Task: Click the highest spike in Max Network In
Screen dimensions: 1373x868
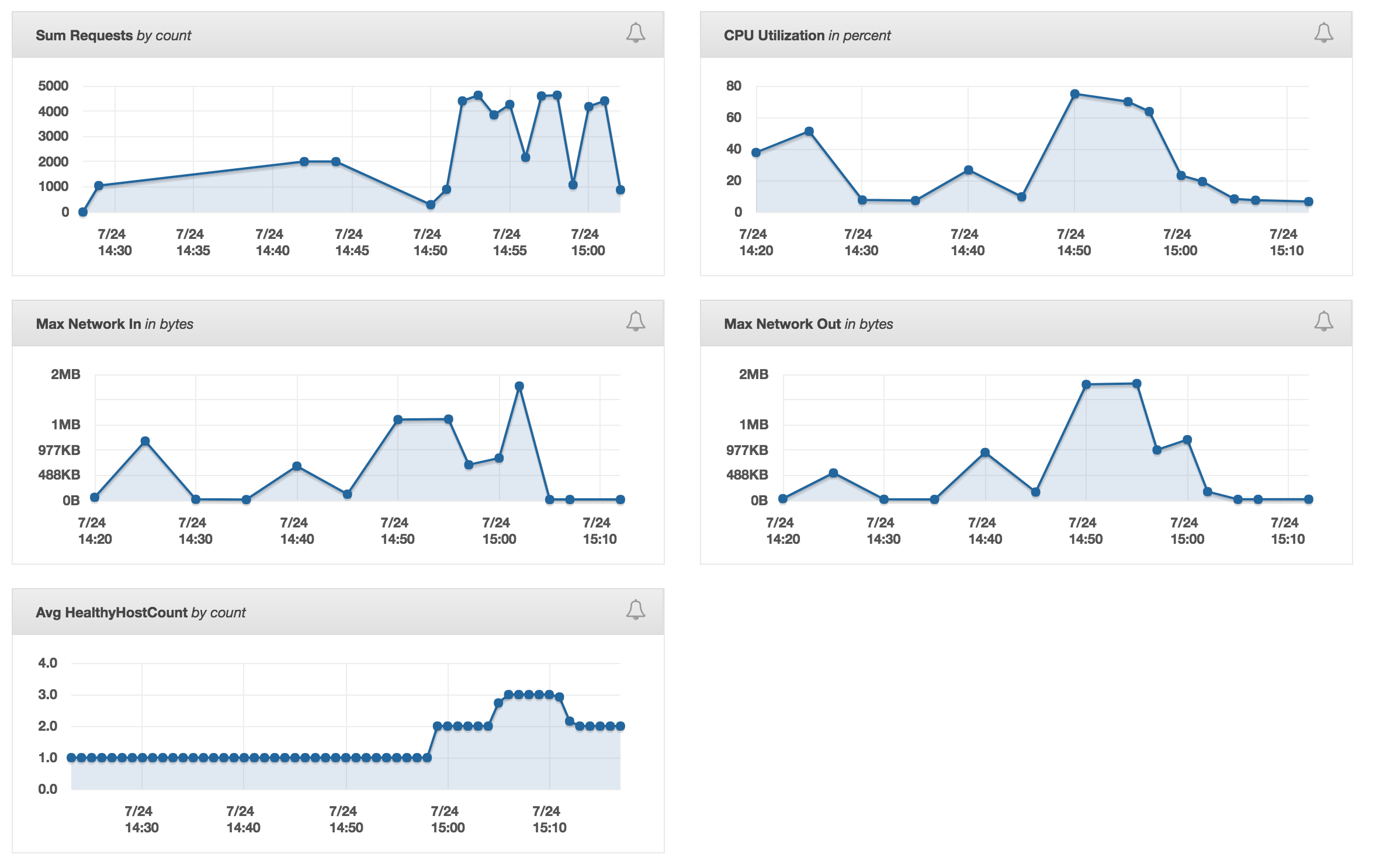Action: tap(519, 384)
